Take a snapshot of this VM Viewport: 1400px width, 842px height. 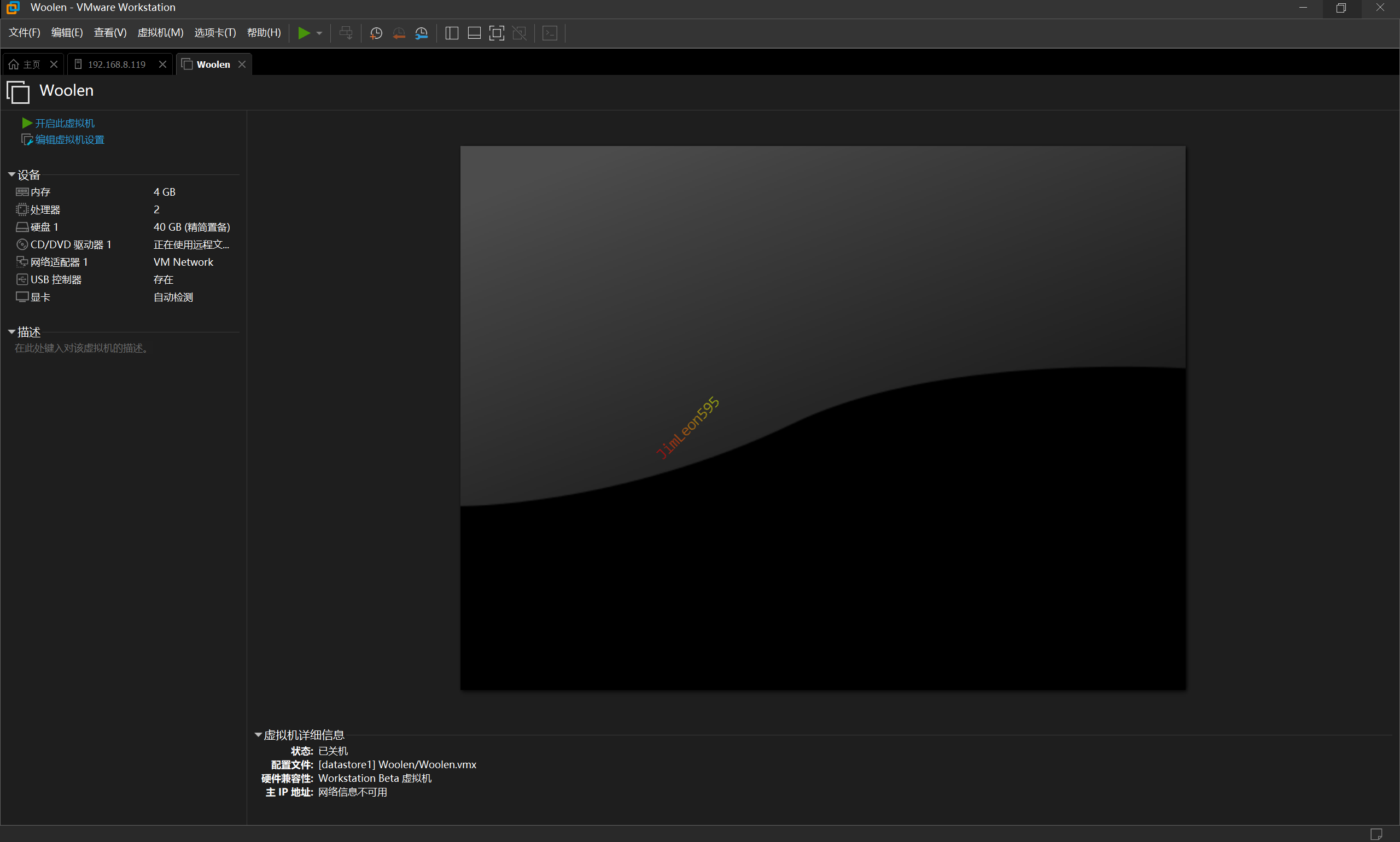(x=376, y=33)
